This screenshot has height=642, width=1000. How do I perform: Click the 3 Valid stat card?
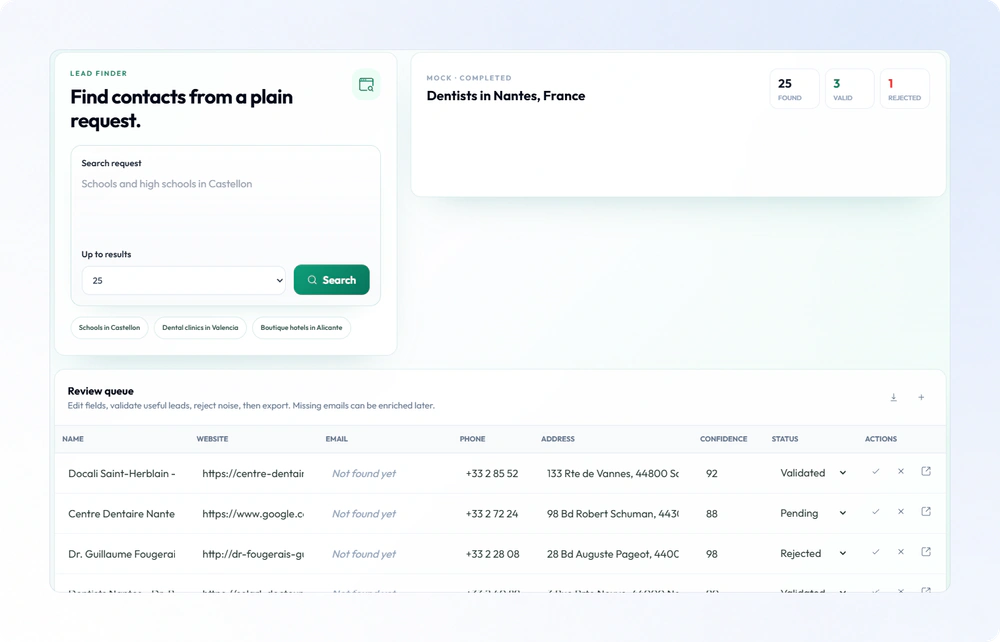coord(849,89)
